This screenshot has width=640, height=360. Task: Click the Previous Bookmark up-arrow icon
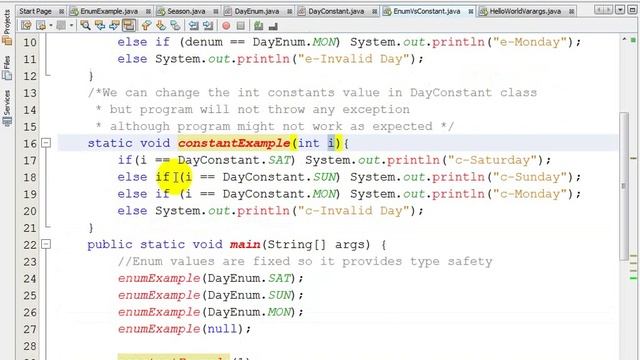(146, 26)
